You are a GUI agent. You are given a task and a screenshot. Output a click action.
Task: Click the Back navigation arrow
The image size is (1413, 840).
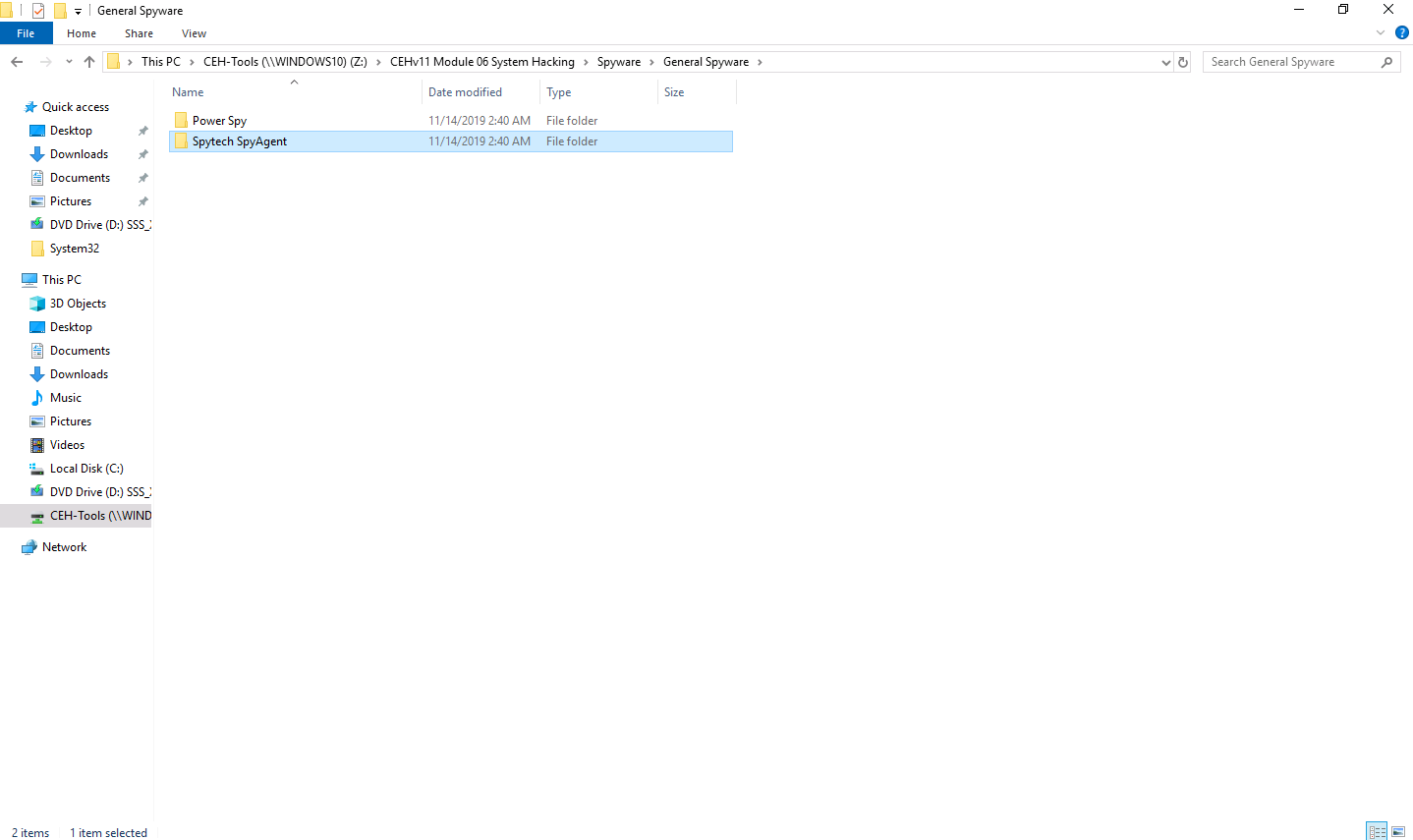click(x=17, y=62)
